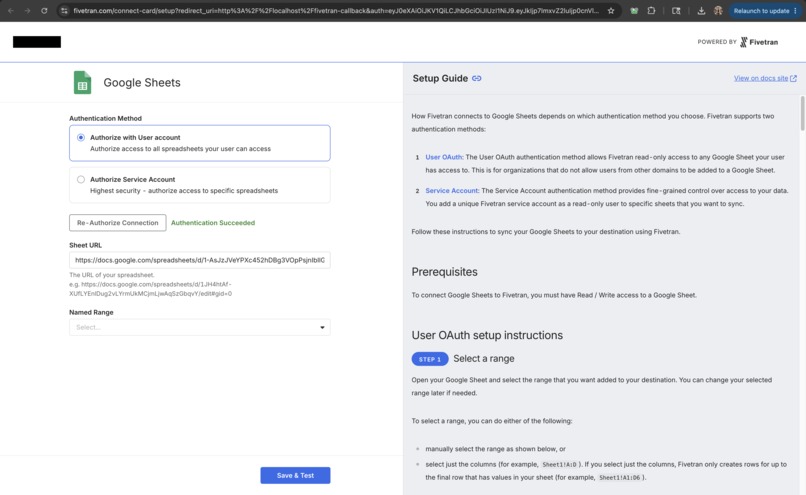Click the browser address bar URL
This screenshot has height=495, width=806.
click(336, 10)
